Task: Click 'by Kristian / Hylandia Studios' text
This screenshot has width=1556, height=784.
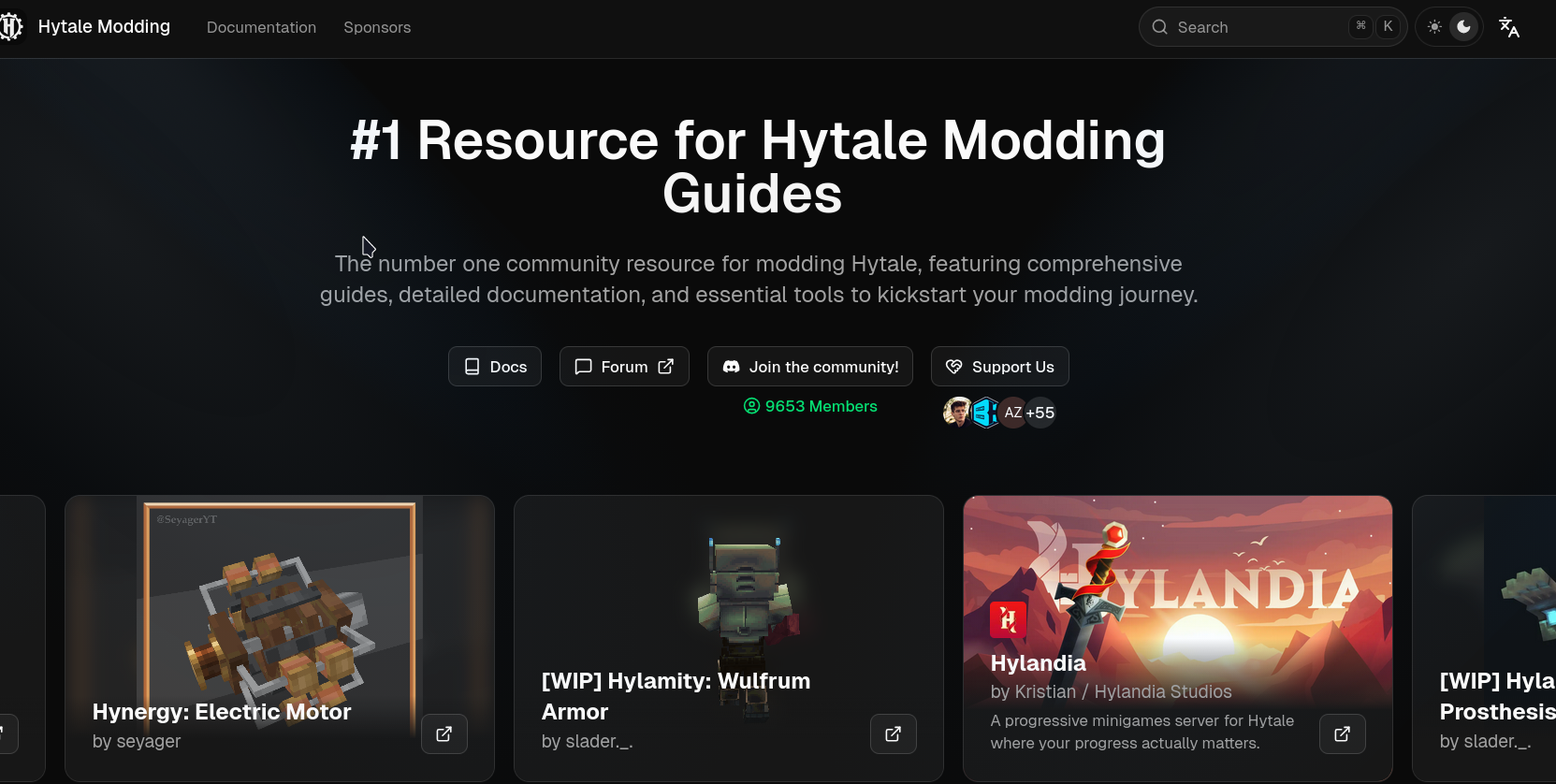Action: (x=1112, y=691)
